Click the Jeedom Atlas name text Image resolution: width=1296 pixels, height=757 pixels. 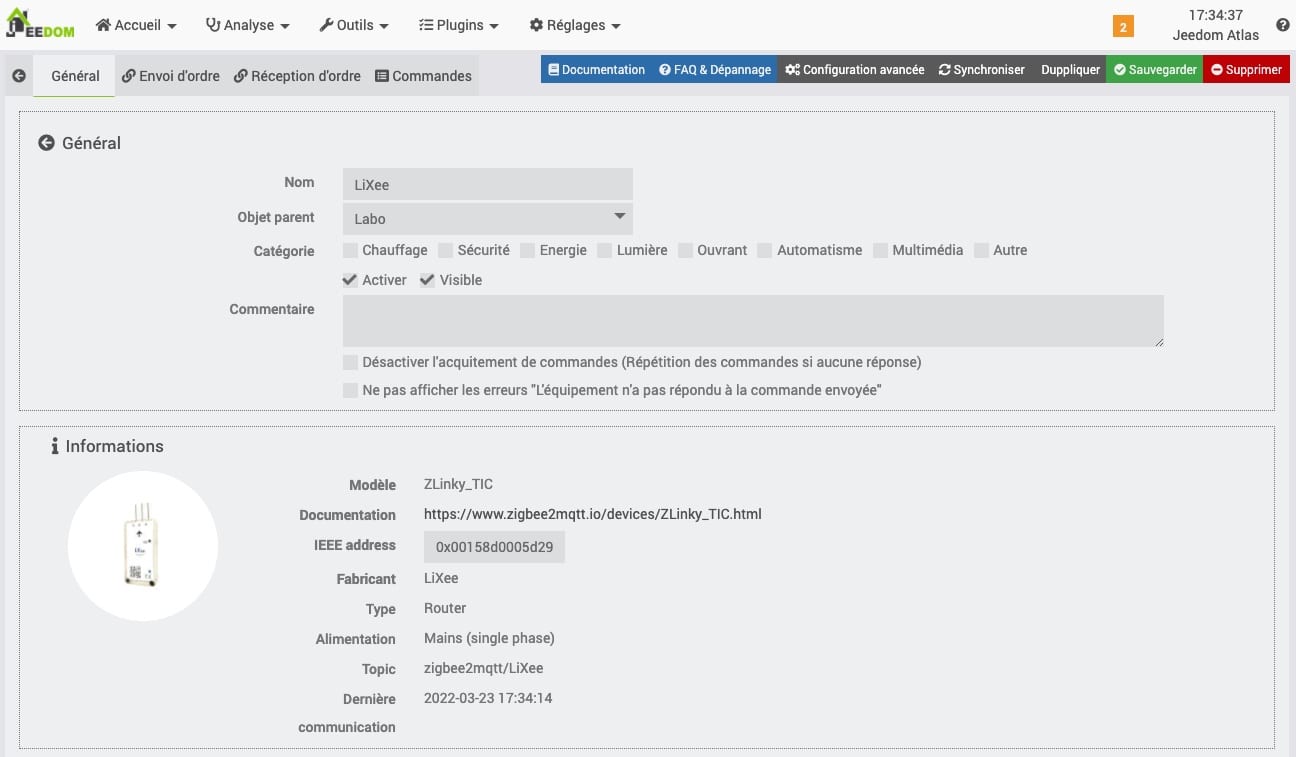pos(1216,35)
